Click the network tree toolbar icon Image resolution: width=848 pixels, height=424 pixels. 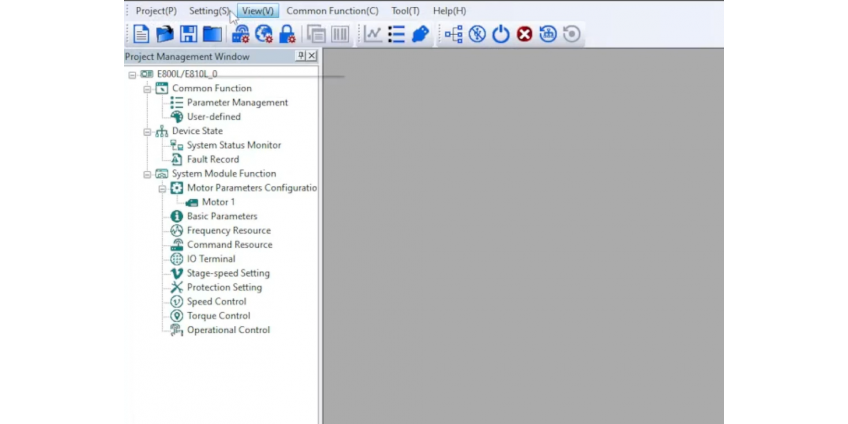(x=453, y=34)
